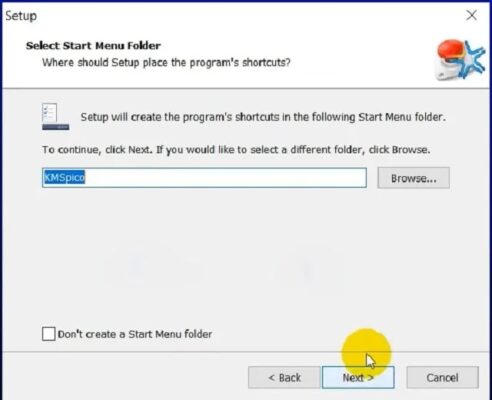Go to the next step with Next
Screen dimensions: 492x400
pyautogui.click(x=358, y=378)
